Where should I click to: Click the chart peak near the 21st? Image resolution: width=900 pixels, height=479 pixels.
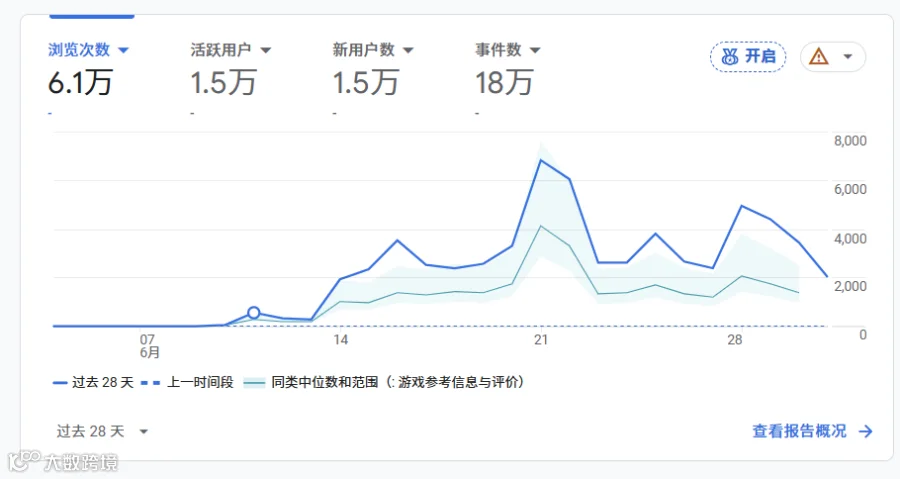(540, 160)
